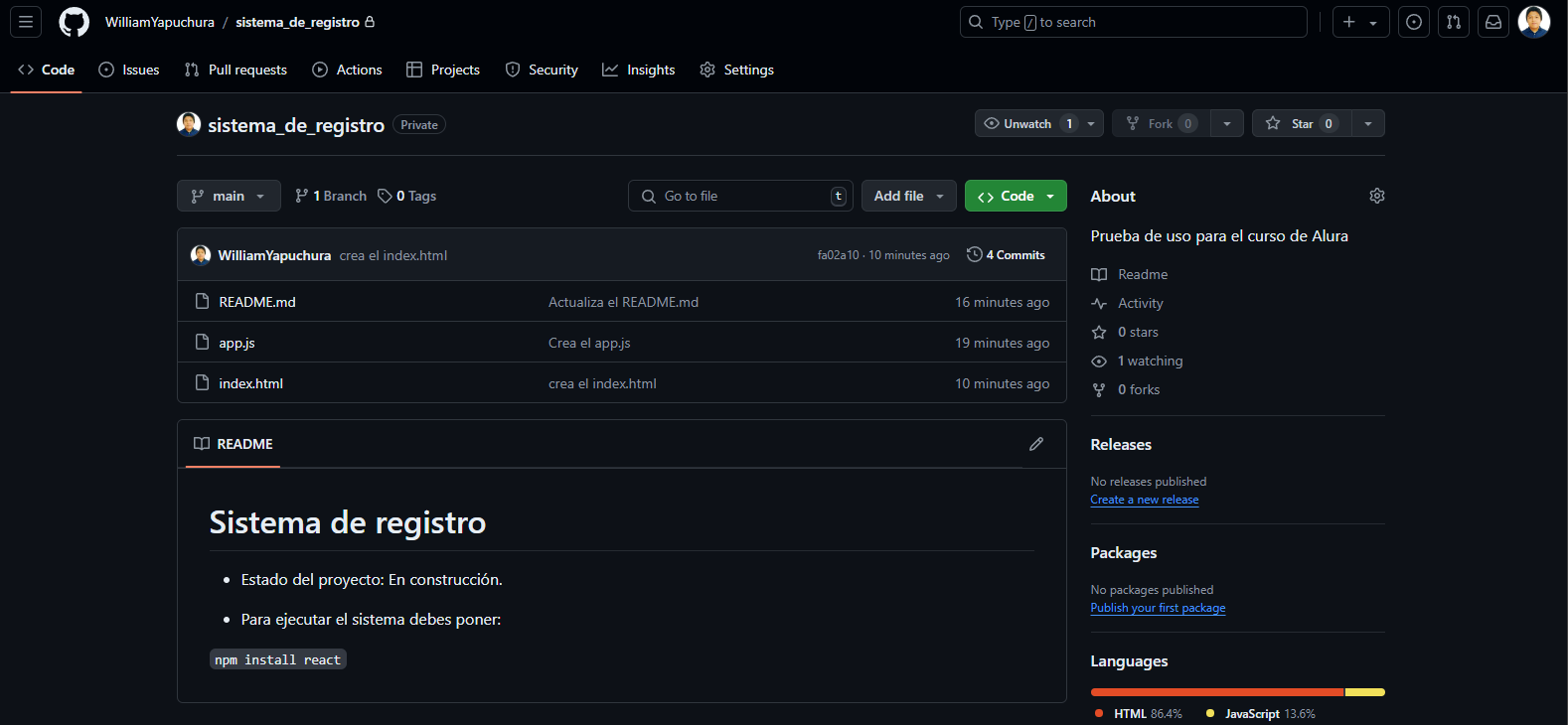
Task: Open the Projects tab
Action: [443, 70]
